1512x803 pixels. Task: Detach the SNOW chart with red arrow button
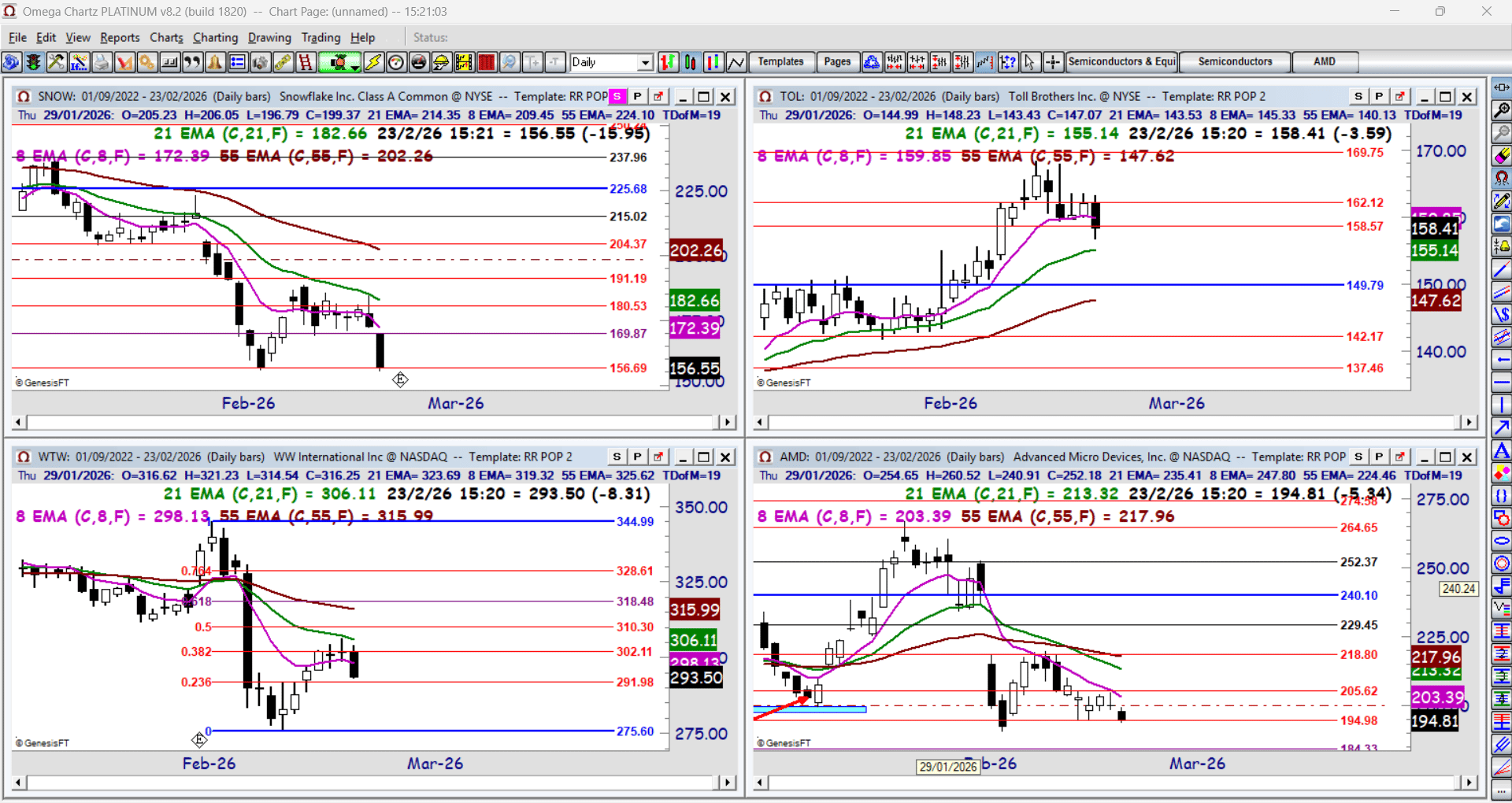[658, 96]
